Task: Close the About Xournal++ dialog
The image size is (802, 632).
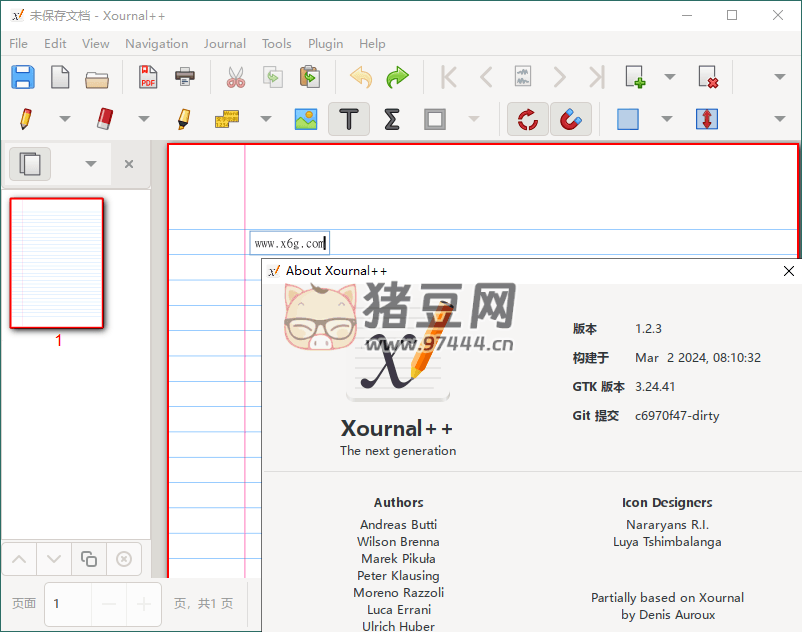Action: (x=788, y=271)
